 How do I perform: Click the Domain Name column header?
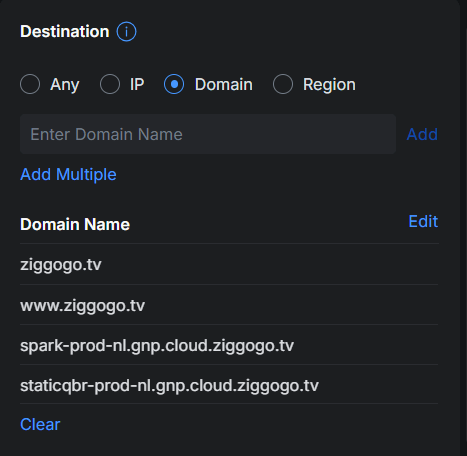pyautogui.click(x=75, y=224)
